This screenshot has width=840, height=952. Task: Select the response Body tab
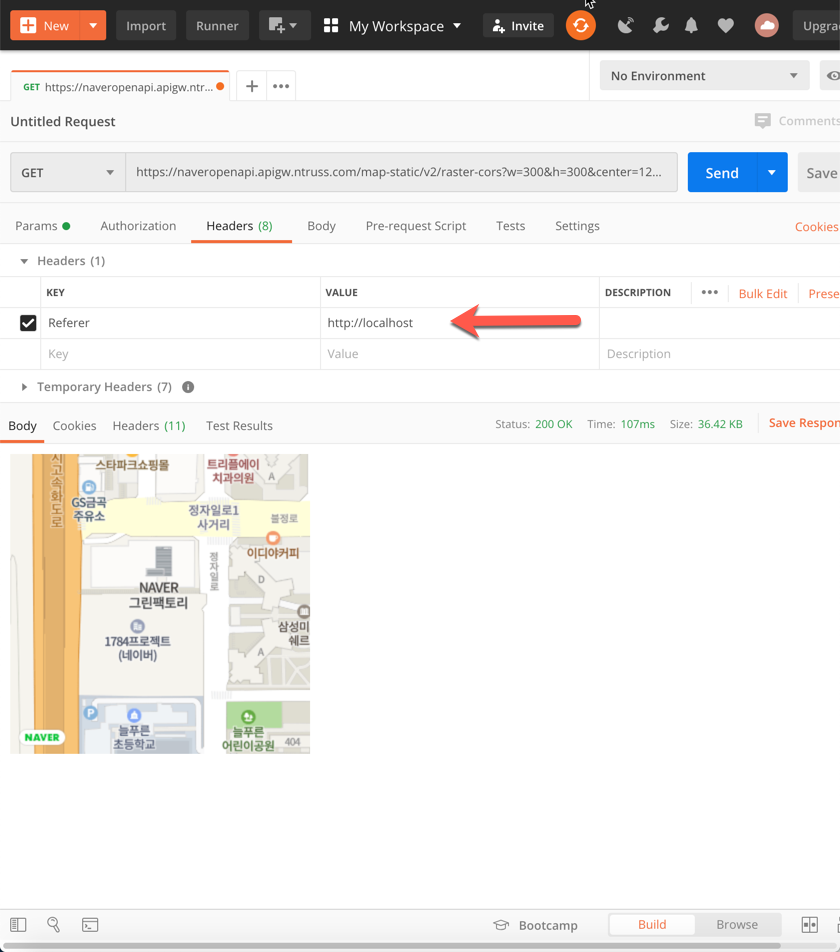click(x=22, y=426)
